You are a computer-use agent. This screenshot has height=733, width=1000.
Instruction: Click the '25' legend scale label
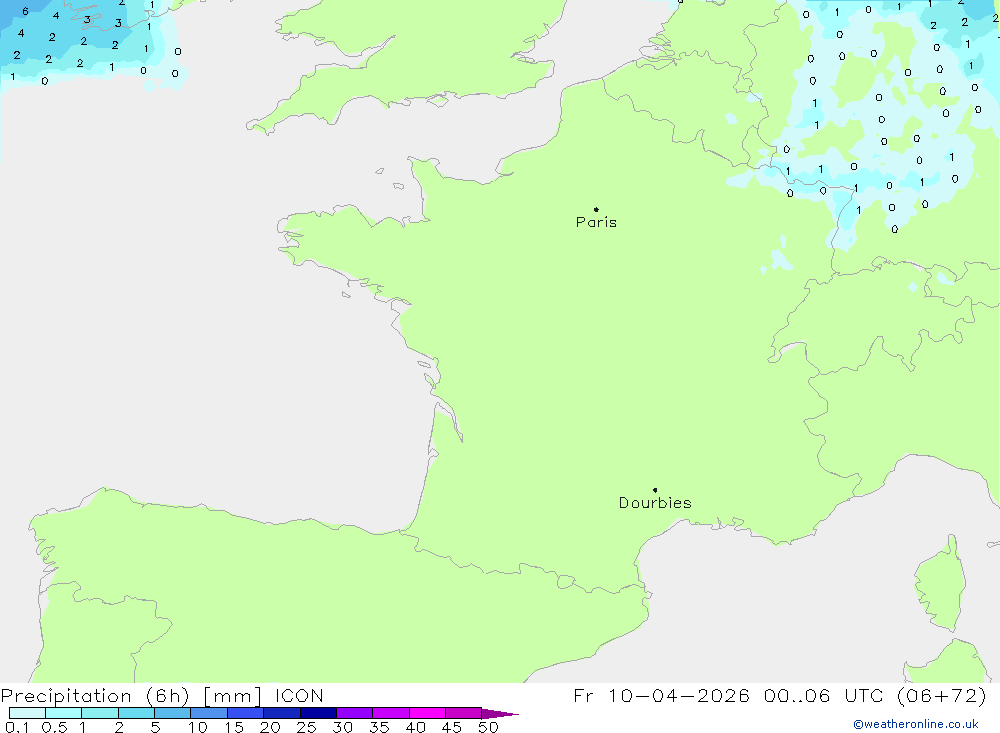[x=306, y=727]
